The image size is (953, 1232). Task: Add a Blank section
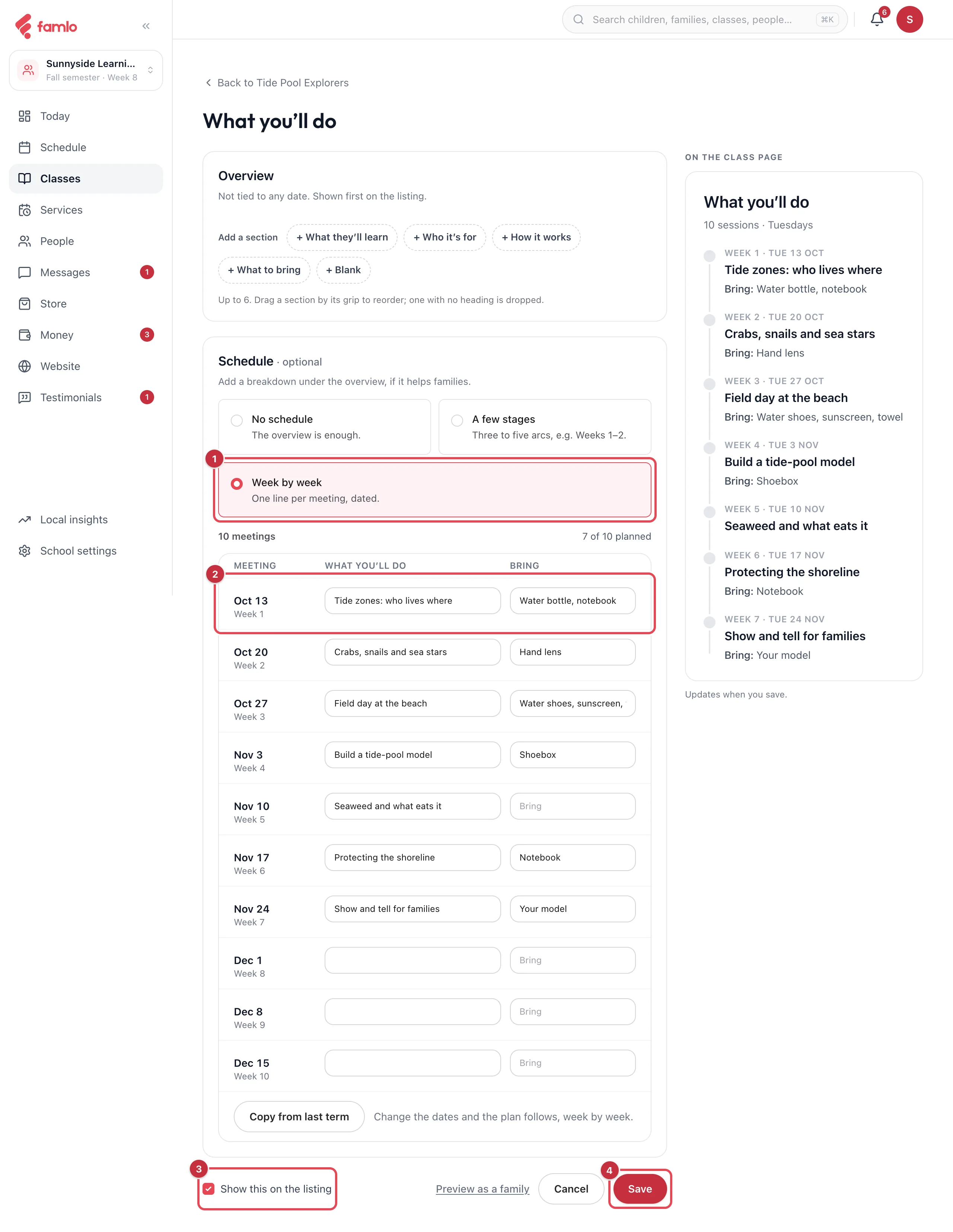pos(343,270)
